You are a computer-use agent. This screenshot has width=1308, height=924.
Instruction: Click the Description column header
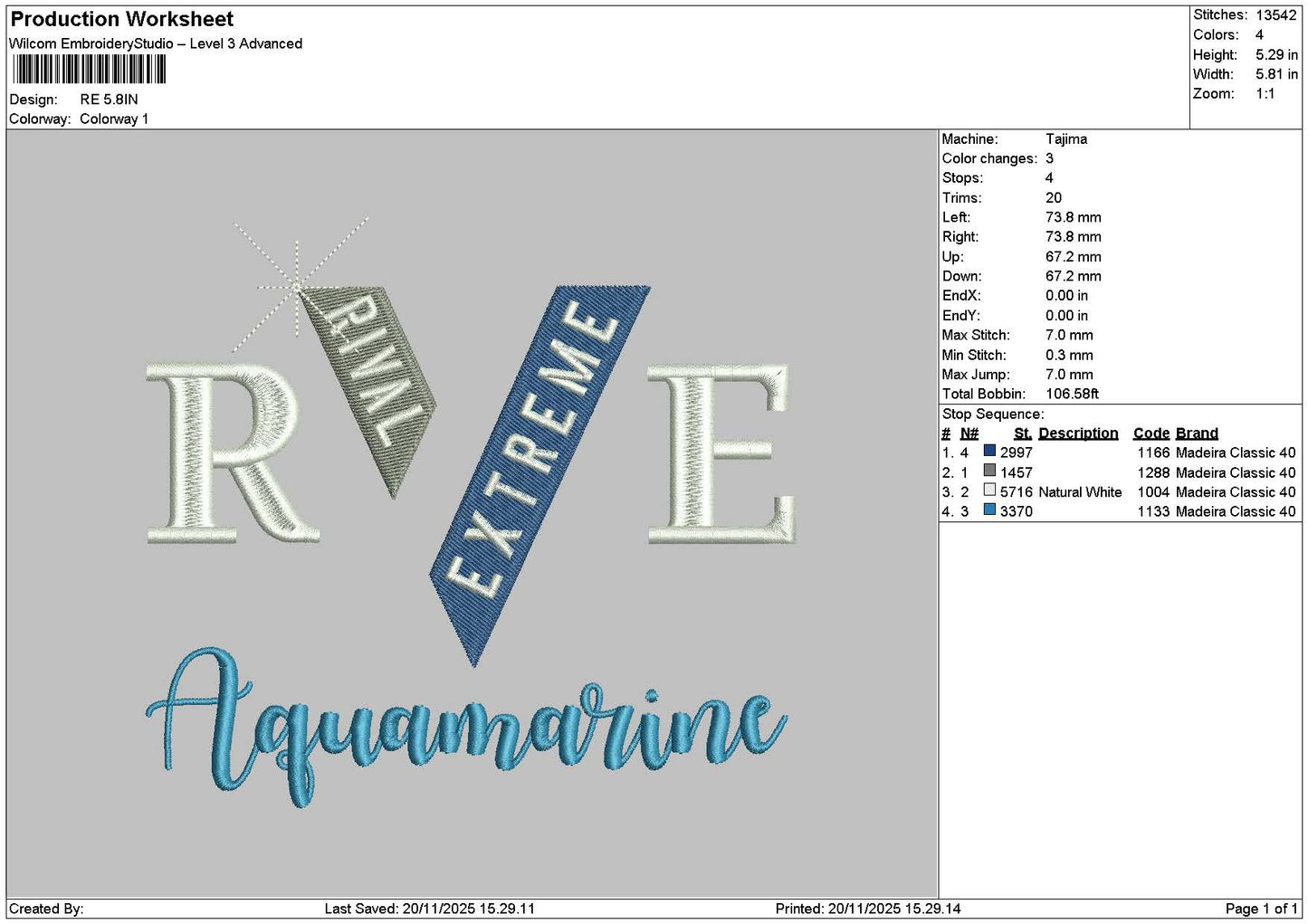tap(1078, 433)
